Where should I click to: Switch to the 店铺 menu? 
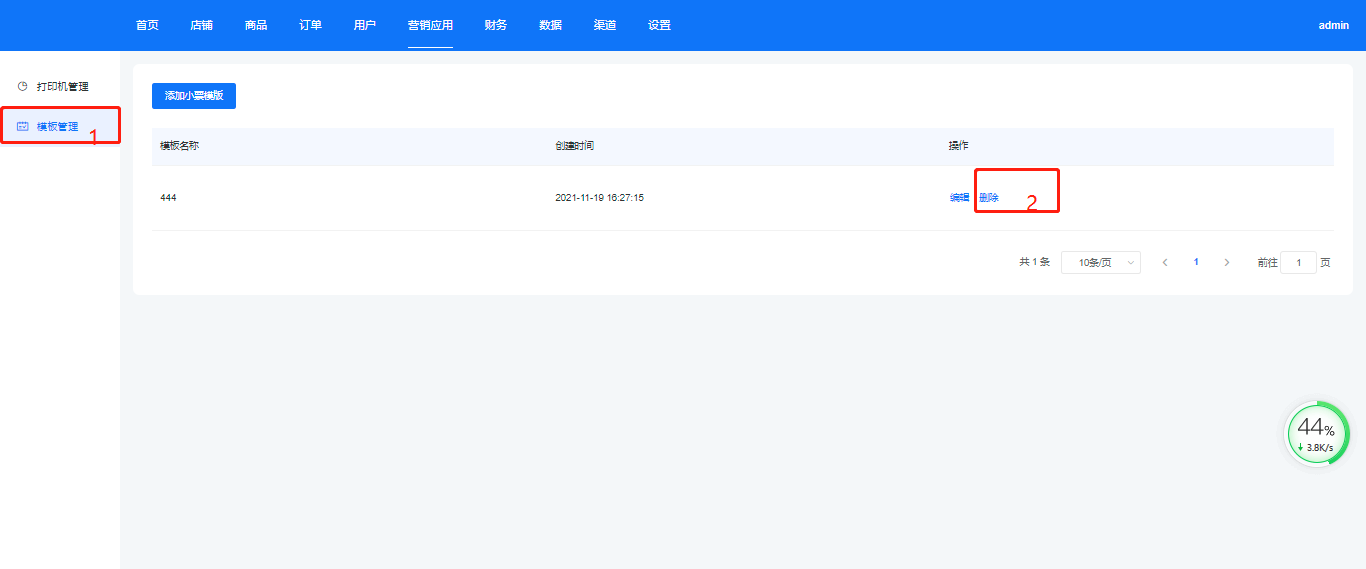pos(201,25)
